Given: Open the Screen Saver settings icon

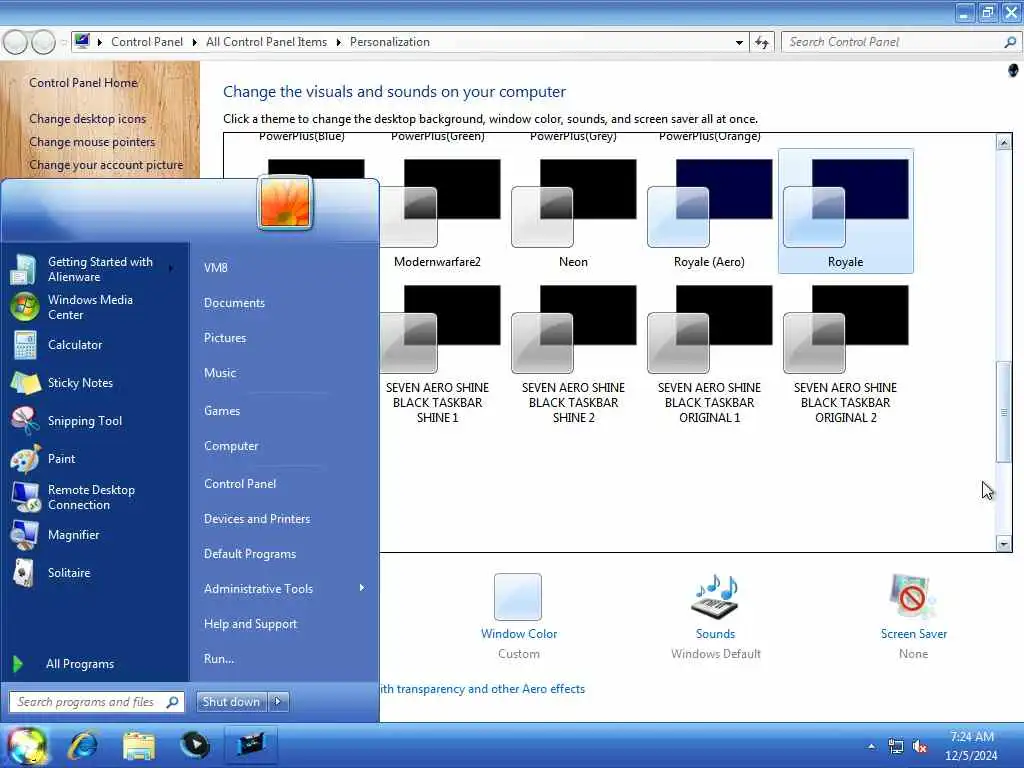Looking at the screenshot, I should click(912, 597).
